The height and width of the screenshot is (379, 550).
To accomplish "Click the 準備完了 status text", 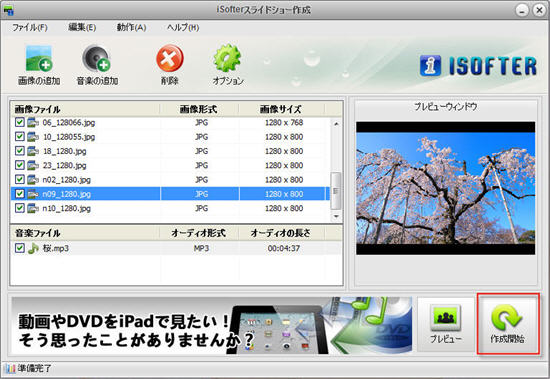I will coord(35,368).
